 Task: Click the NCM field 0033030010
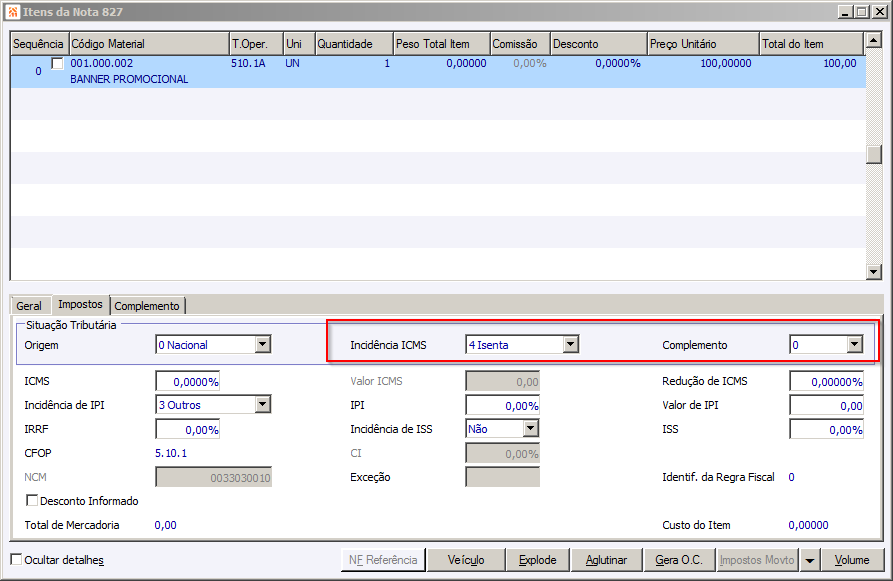click(x=214, y=477)
